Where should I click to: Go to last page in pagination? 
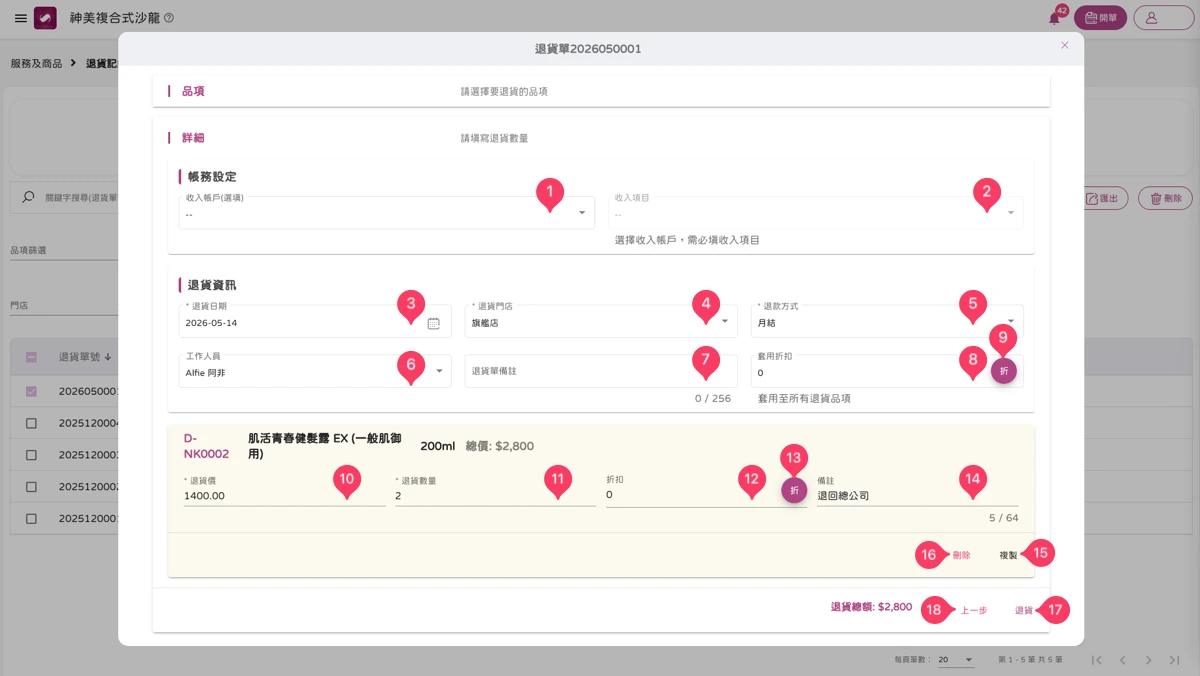(x=1175, y=660)
